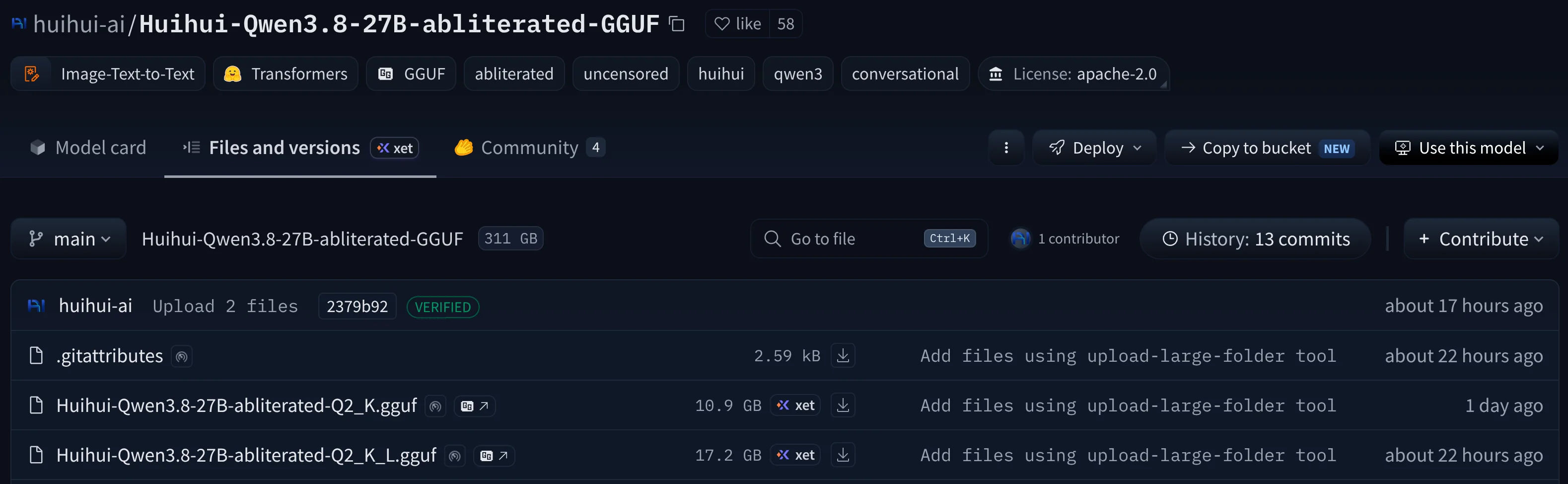Image resolution: width=1568 pixels, height=484 pixels.
Task: Expand the main branch dropdown
Action: pos(69,239)
